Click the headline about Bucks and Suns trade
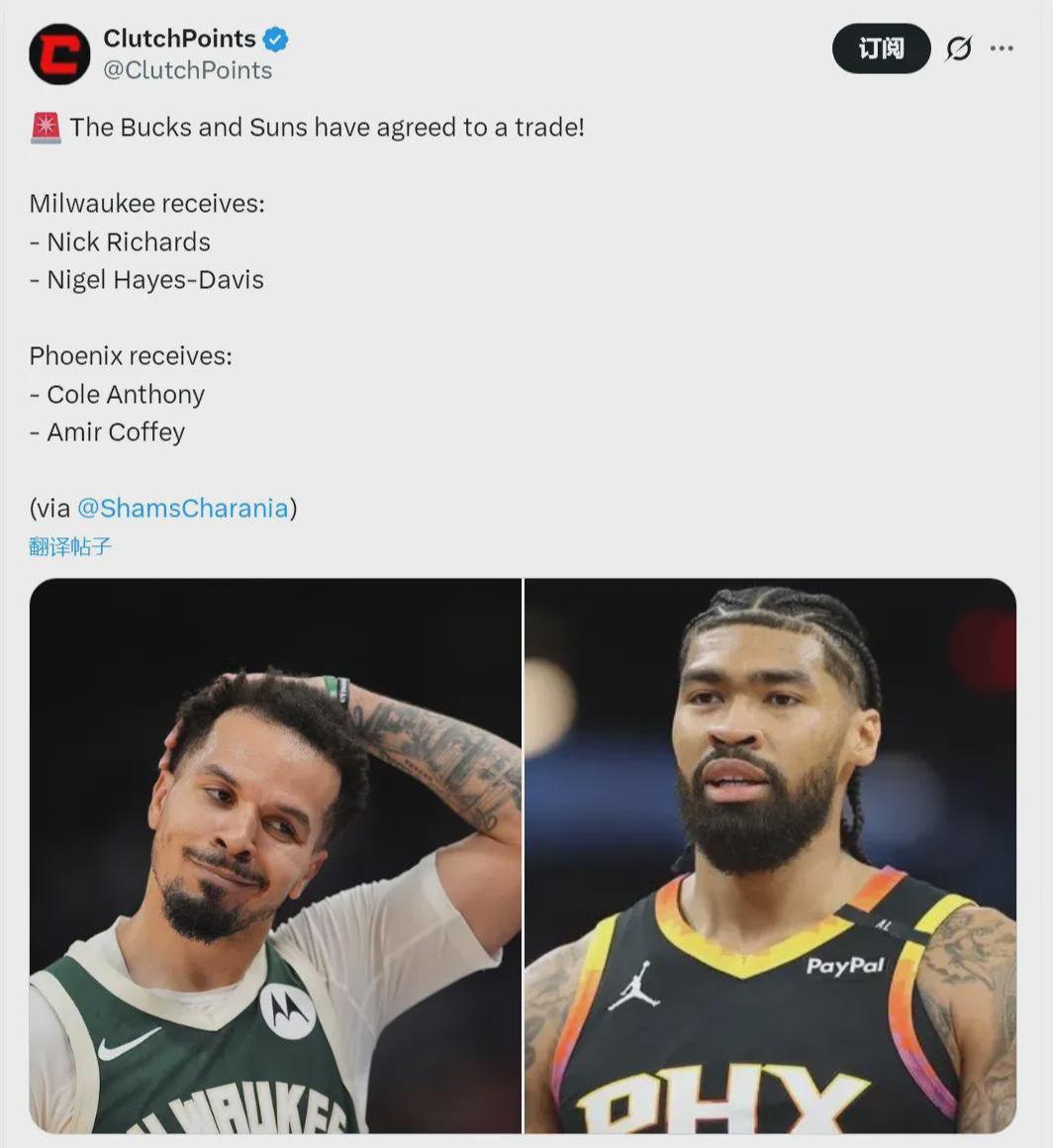 (307, 128)
